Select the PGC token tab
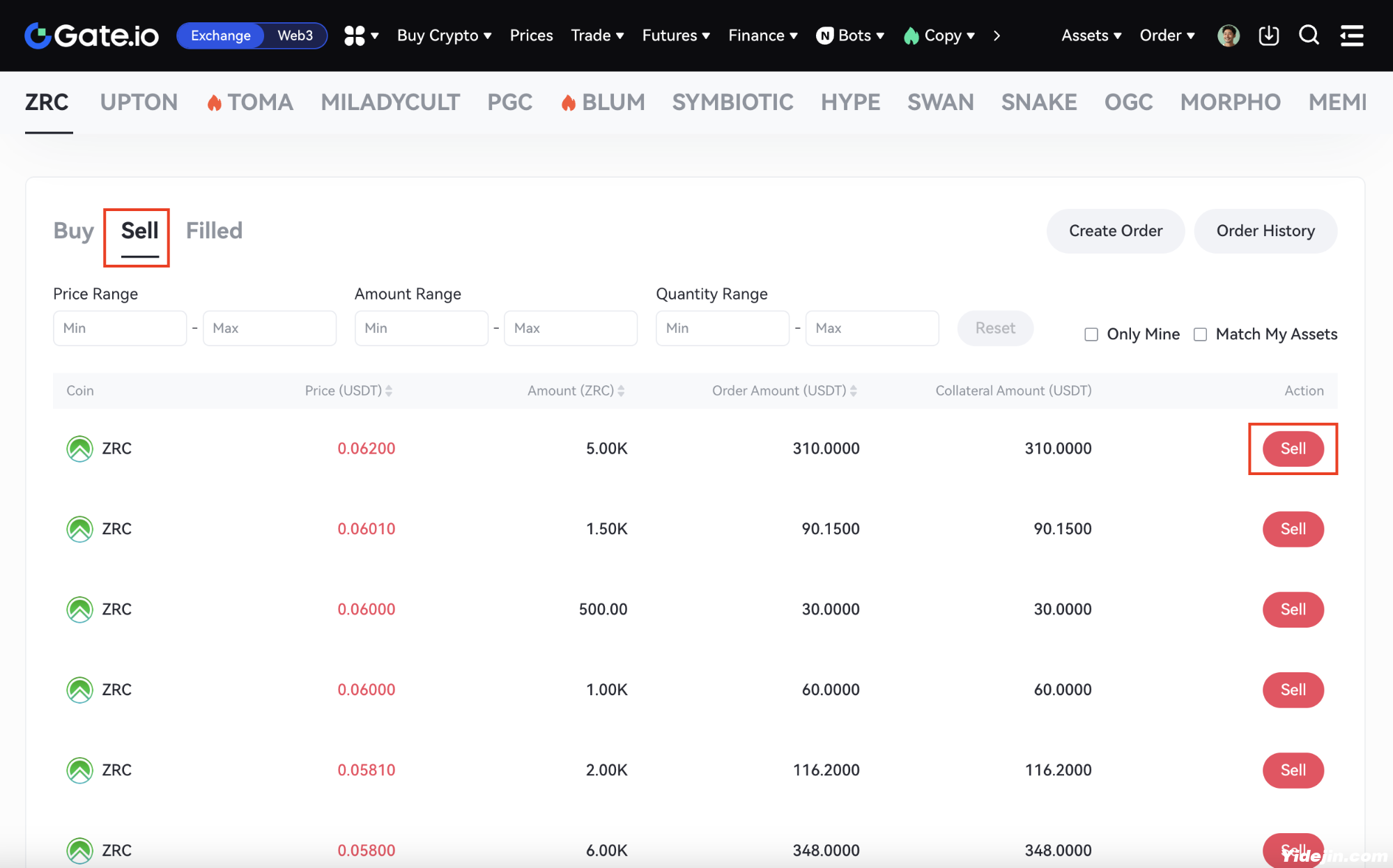This screenshot has height=868, width=1393. [509, 102]
